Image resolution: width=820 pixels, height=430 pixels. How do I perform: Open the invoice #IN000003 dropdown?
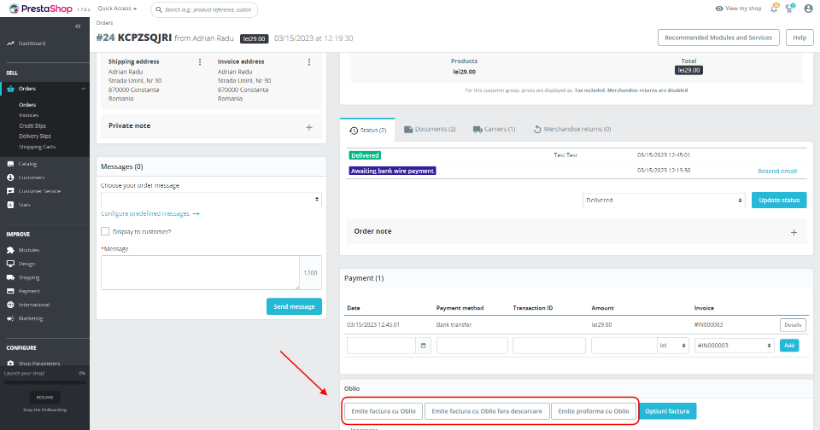(734, 345)
